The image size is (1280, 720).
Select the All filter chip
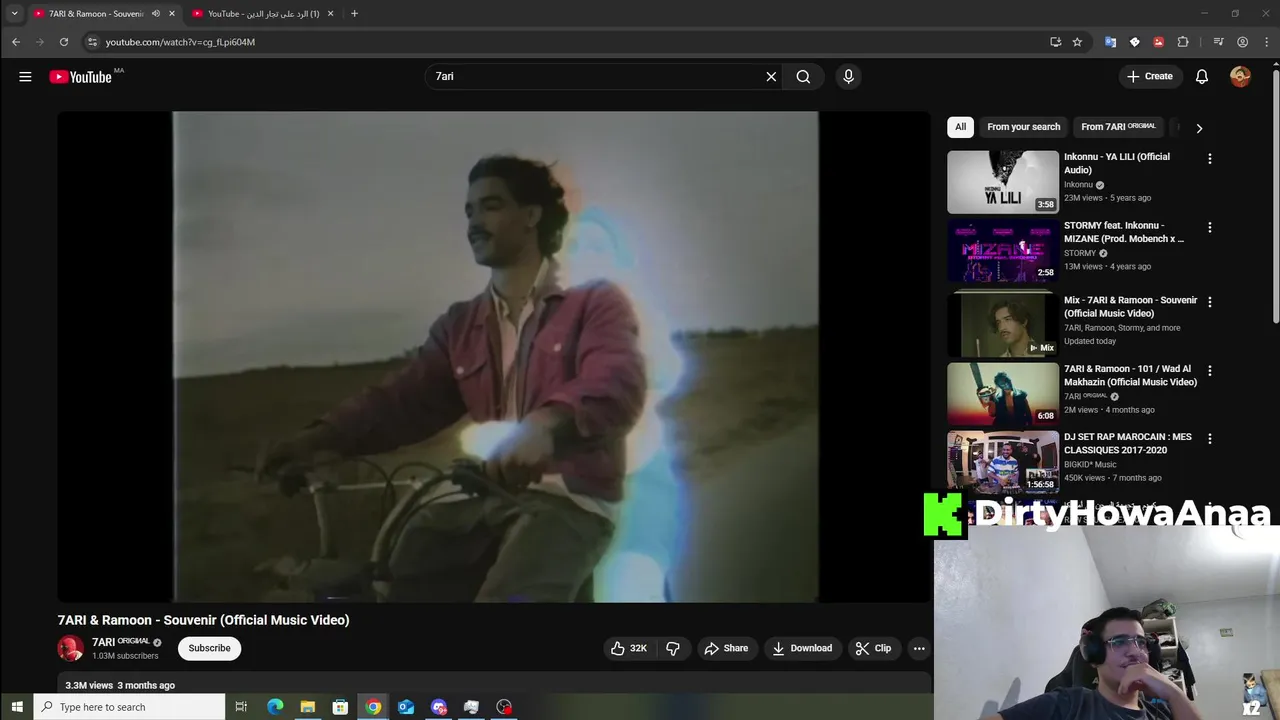(x=960, y=127)
